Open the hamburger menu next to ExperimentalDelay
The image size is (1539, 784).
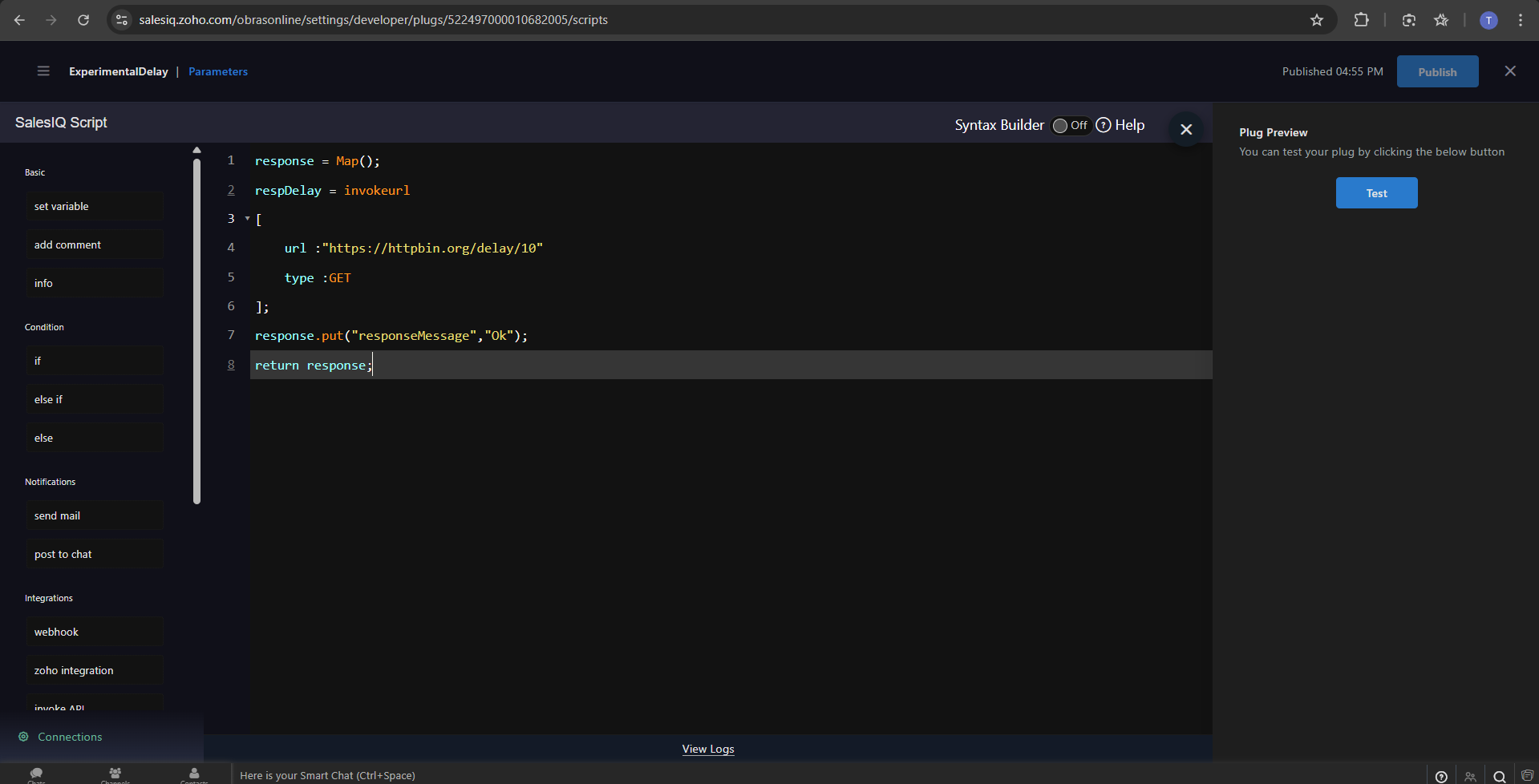click(43, 71)
